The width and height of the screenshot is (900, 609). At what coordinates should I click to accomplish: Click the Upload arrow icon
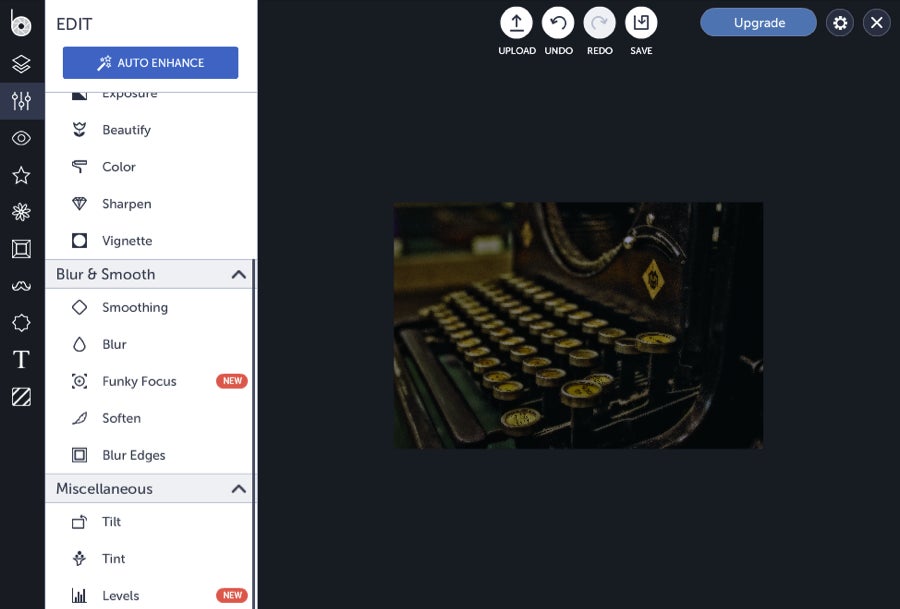pyautogui.click(x=517, y=23)
